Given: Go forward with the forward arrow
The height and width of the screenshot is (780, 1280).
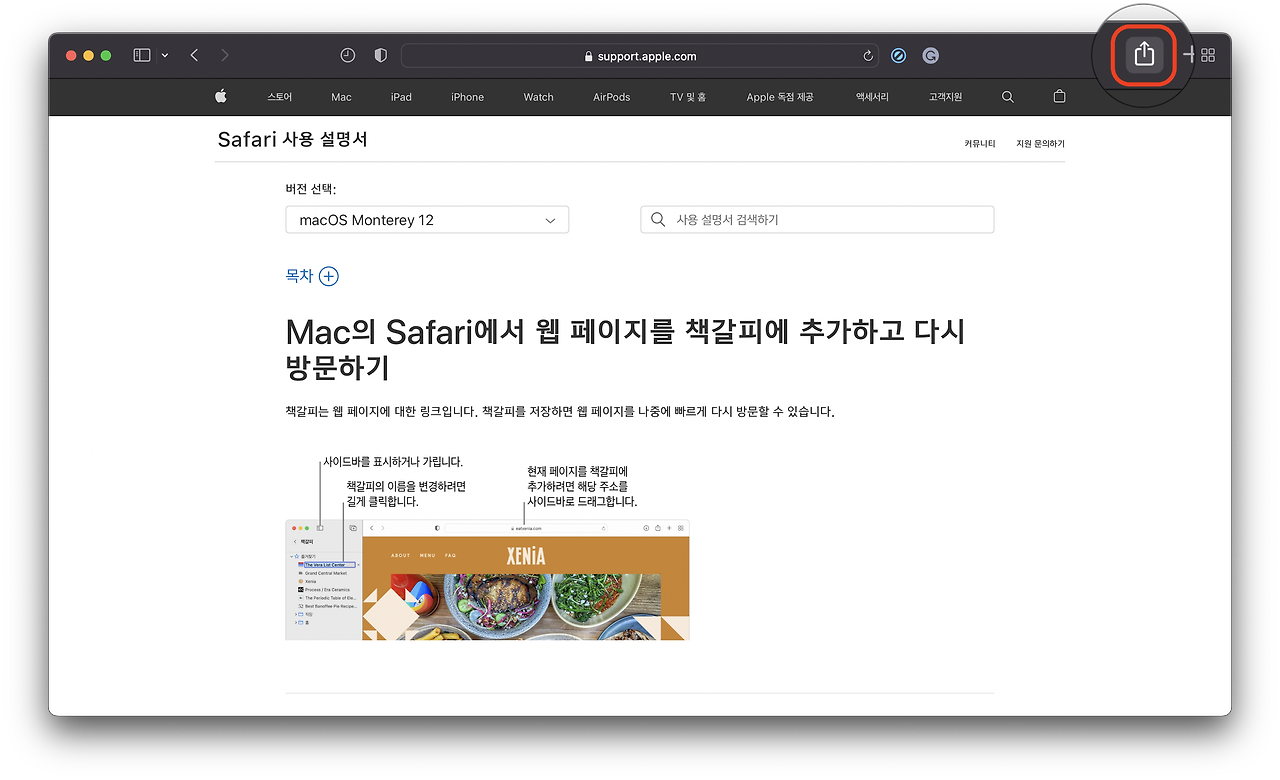Looking at the screenshot, I should coord(224,55).
